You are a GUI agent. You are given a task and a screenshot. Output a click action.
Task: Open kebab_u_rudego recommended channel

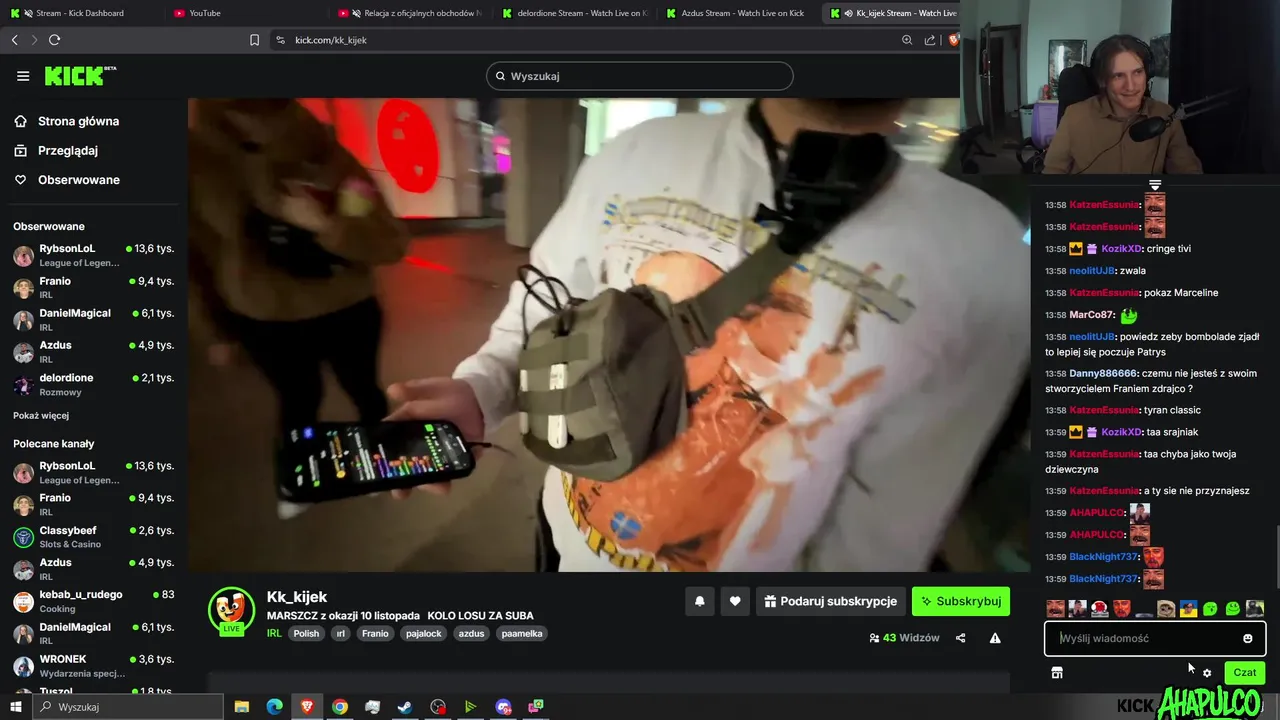click(x=93, y=601)
